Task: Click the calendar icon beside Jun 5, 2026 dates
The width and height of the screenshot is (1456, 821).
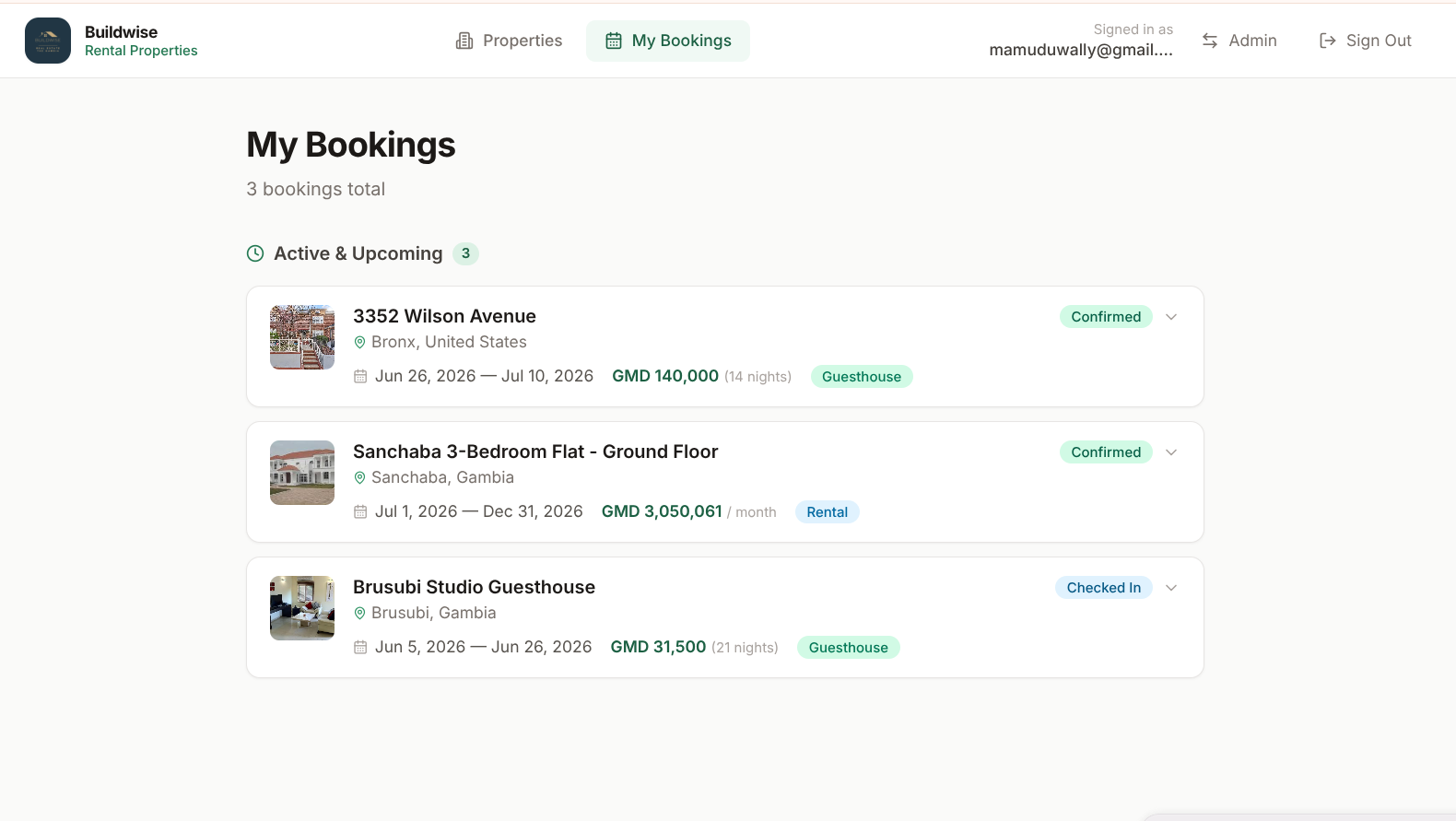Action: click(360, 647)
